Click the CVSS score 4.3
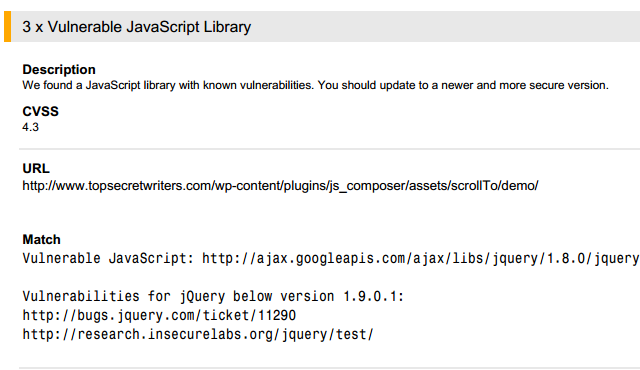This screenshot has width=640, height=370. point(31,127)
